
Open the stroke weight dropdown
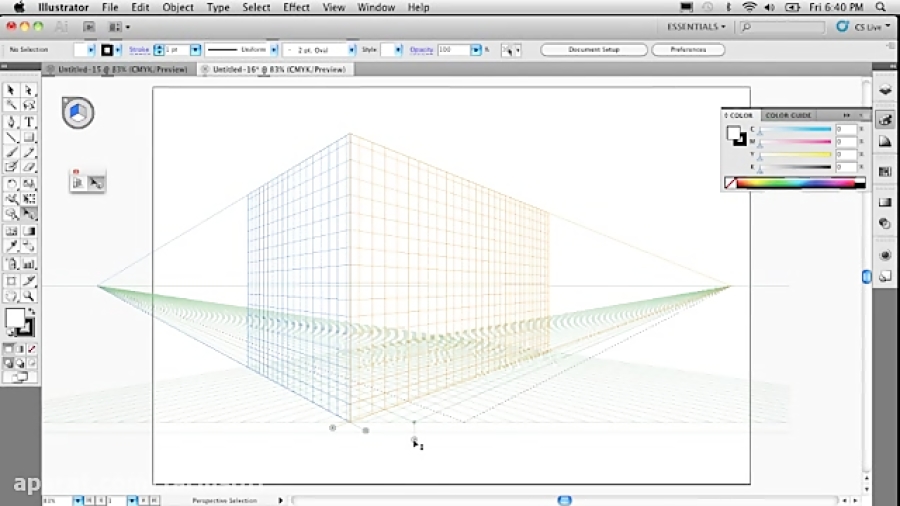click(x=196, y=50)
